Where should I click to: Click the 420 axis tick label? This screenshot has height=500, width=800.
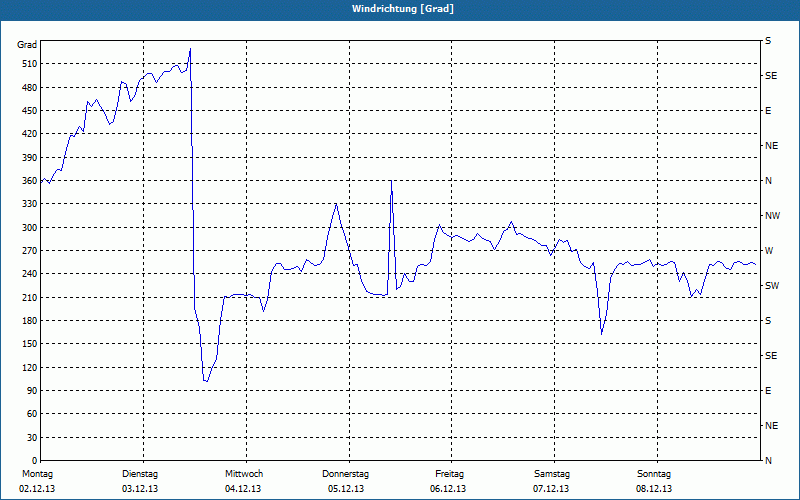point(30,134)
